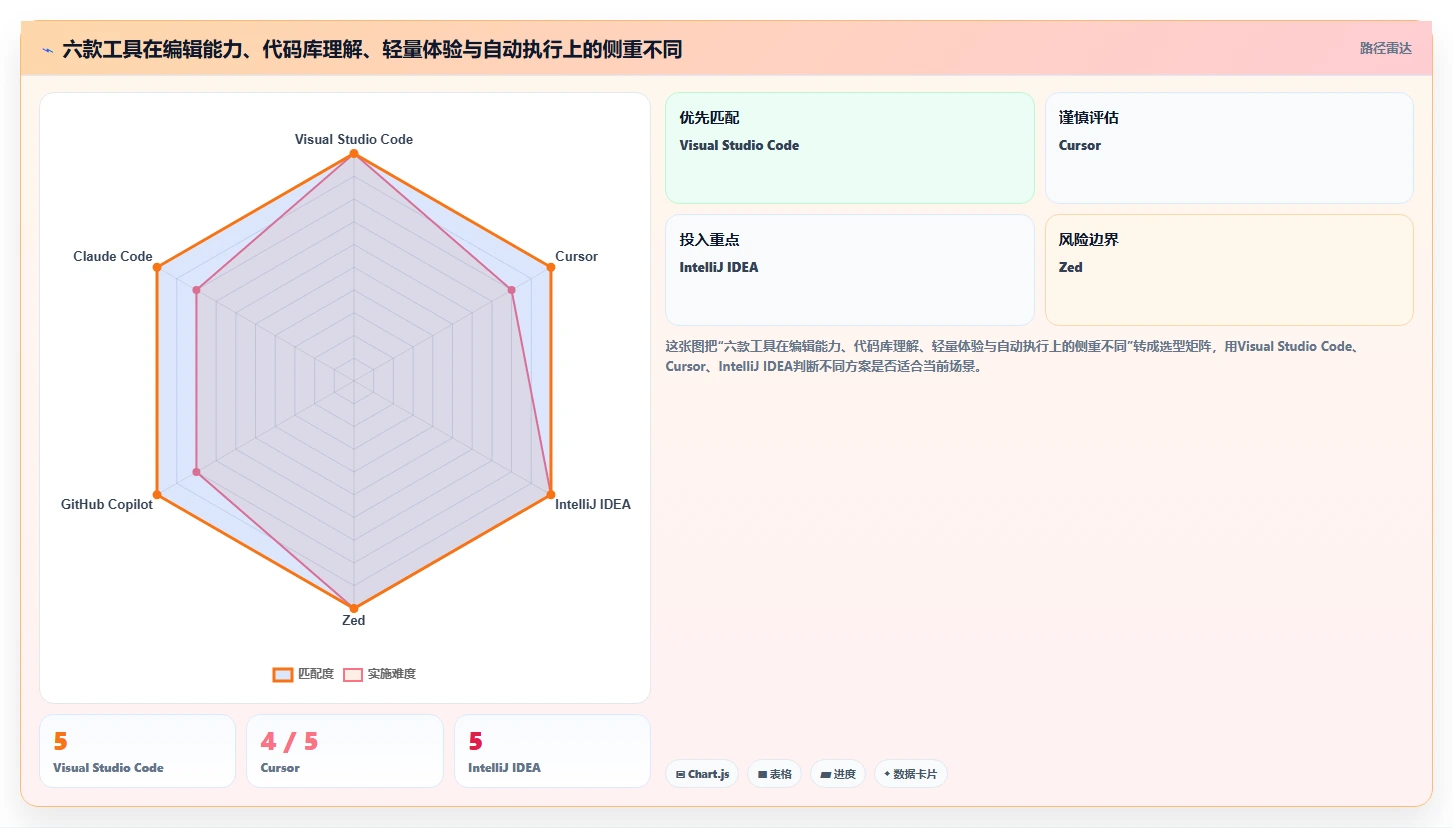1453x828 pixels.
Task: Click the wave icon beside the card title
Action: [48, 50]
